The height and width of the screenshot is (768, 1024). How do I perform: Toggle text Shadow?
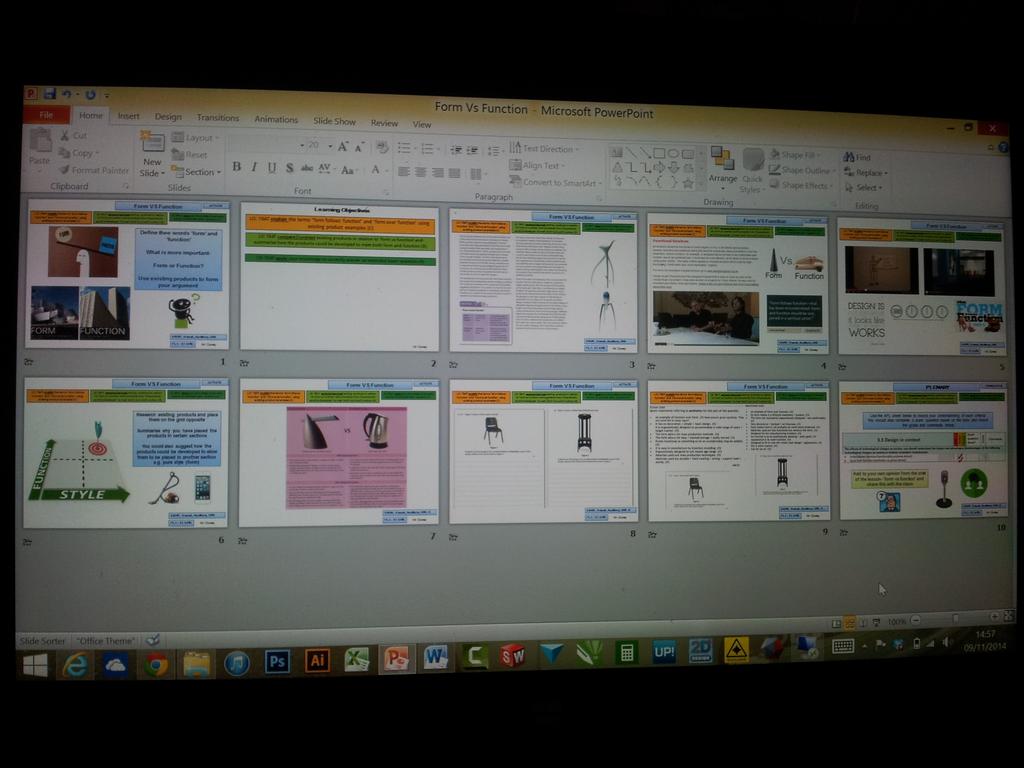point(289,168)
